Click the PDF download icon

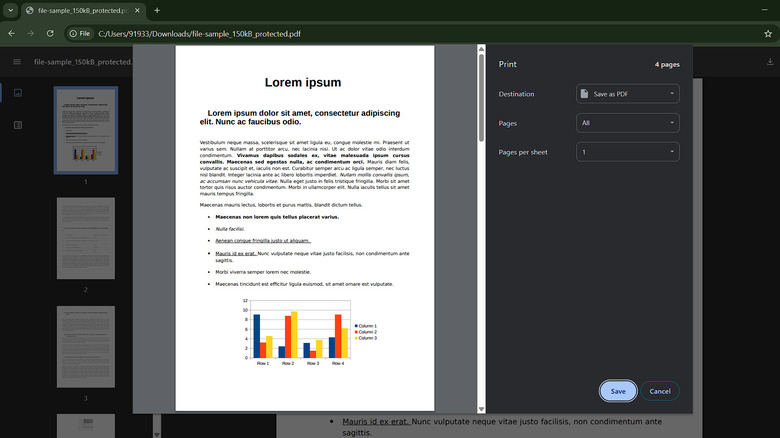point(769,62)
